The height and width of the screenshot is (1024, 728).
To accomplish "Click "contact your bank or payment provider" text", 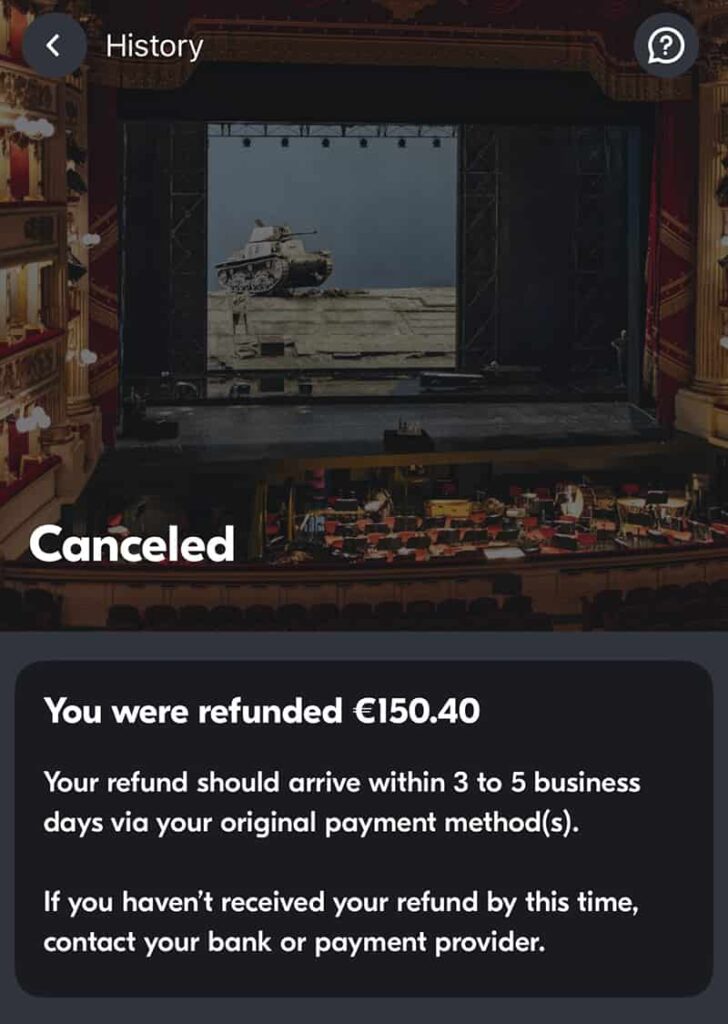I will click(x=294, y=942).
